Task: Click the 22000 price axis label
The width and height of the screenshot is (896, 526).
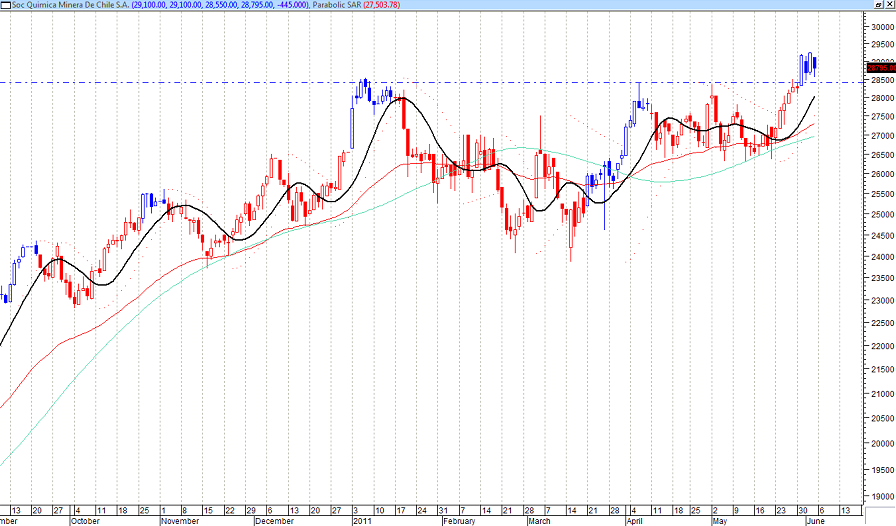Action: tap(883, 346)
